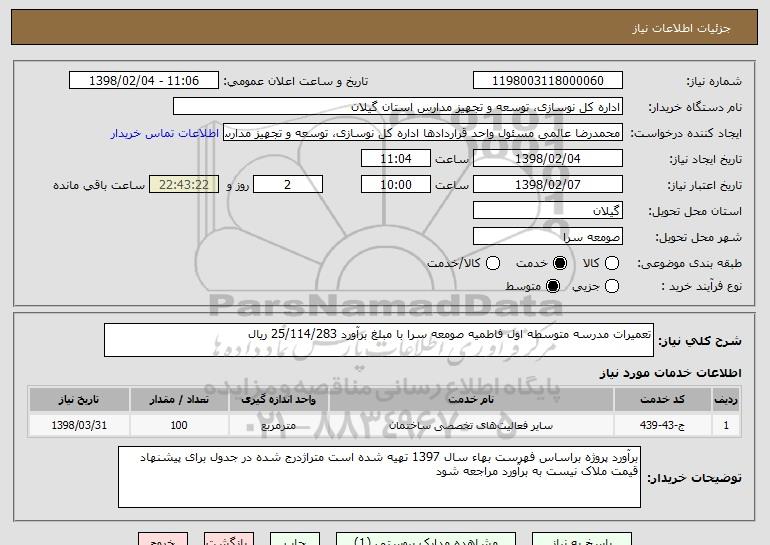The width and height of the screenshot is (770, 545).
Task: Open مشاهده مدارک پیوستی (1) button
Action: pos(426,539)
